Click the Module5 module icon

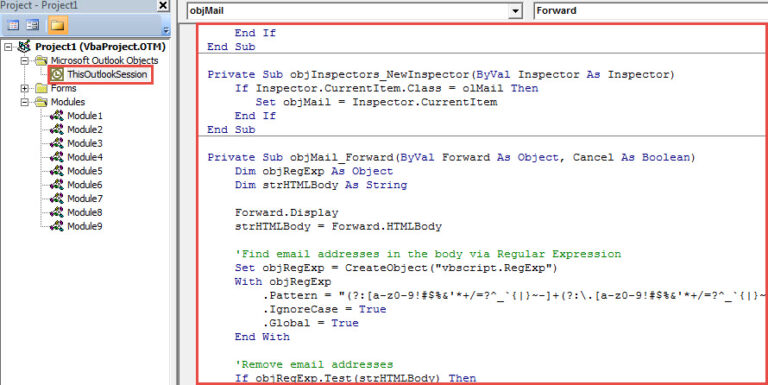click(57, 170)
